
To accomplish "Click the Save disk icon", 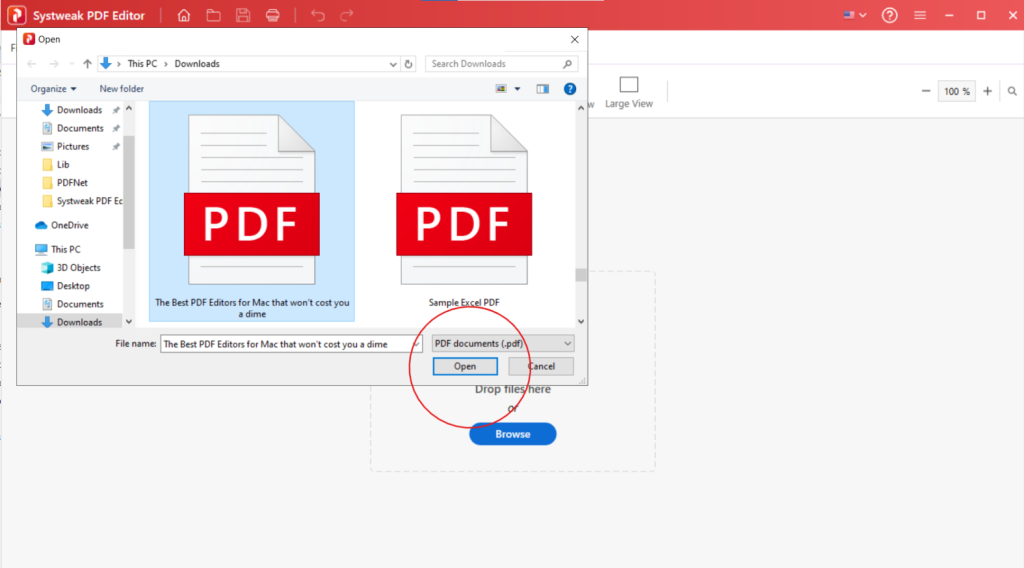I will click(x=243, y=15).
